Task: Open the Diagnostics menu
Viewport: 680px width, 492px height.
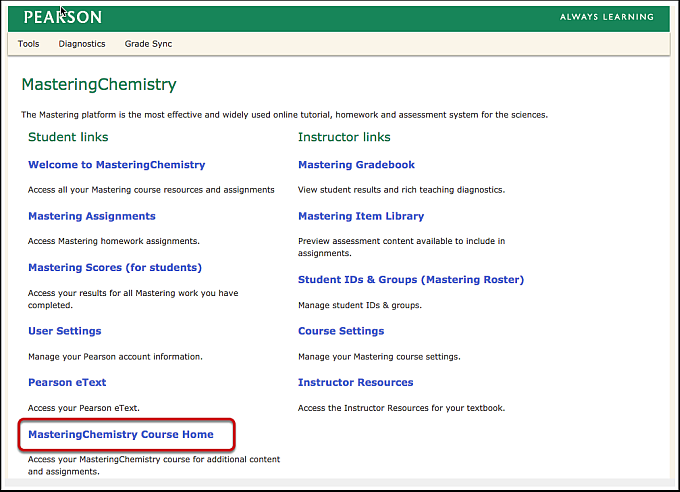Action: (x=82, y=44)
